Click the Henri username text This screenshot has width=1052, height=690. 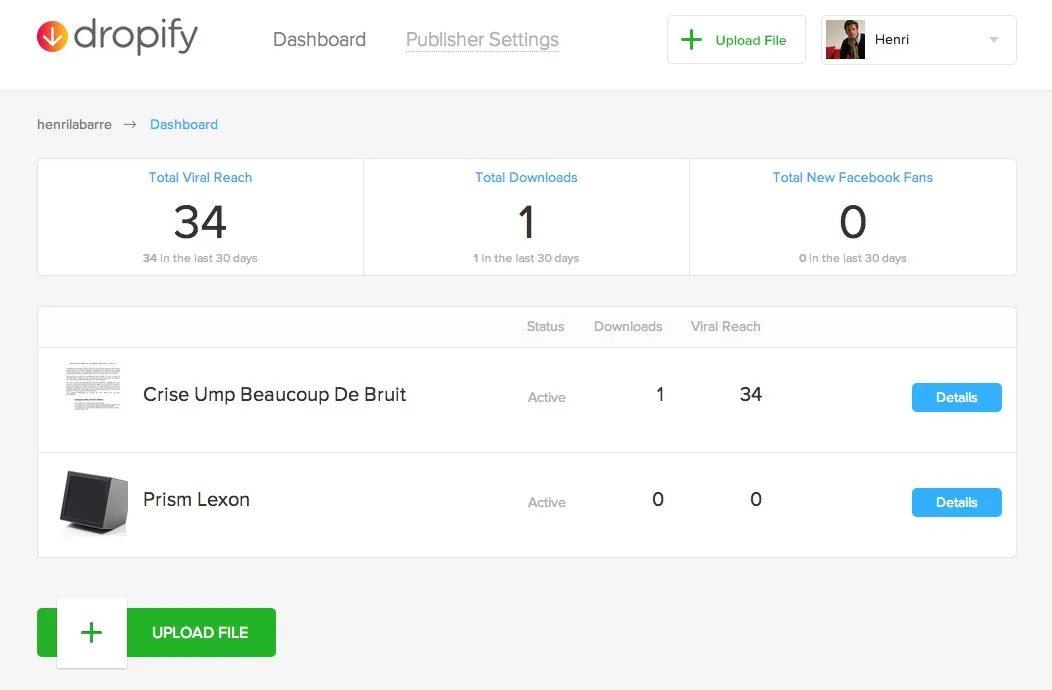pyautogui.click(x=892, y=40)
